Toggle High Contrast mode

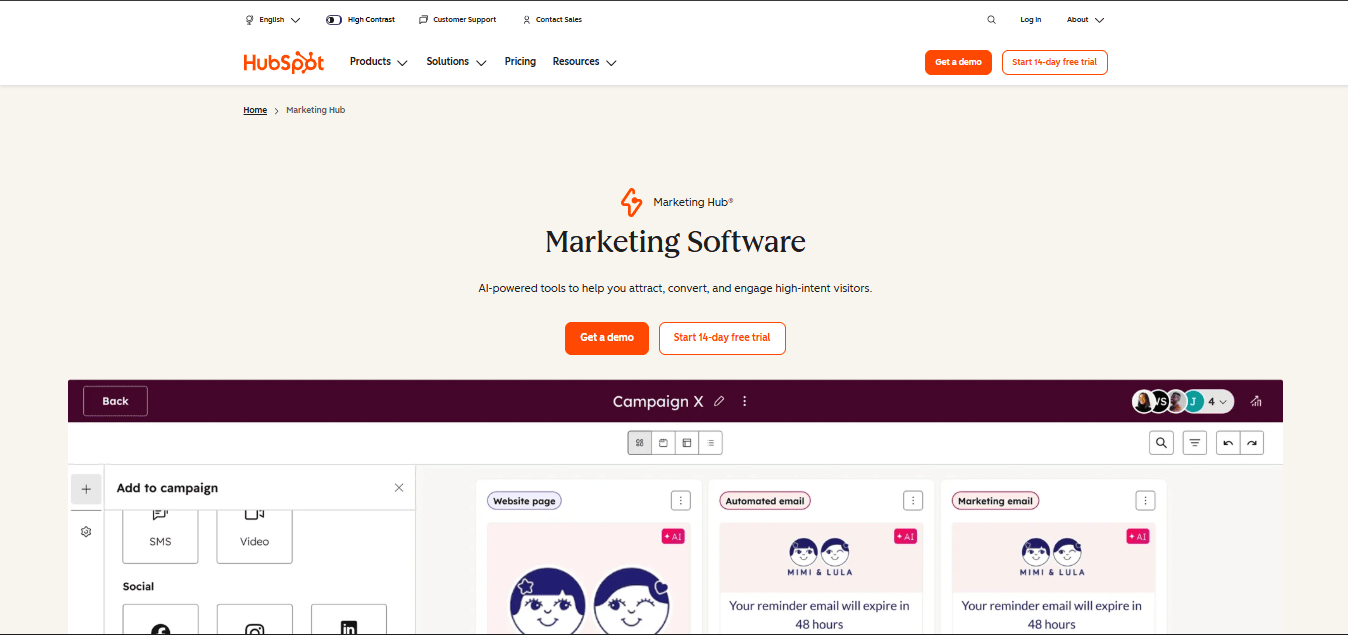[x=360, y=20]
